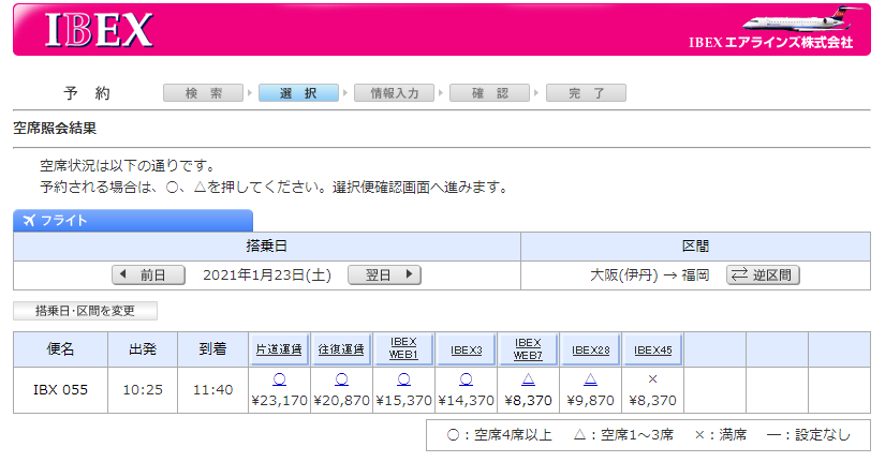Click price ¥8,370 under IBEX45
Viewport: 885px width, 462px height.
(652, 401)
